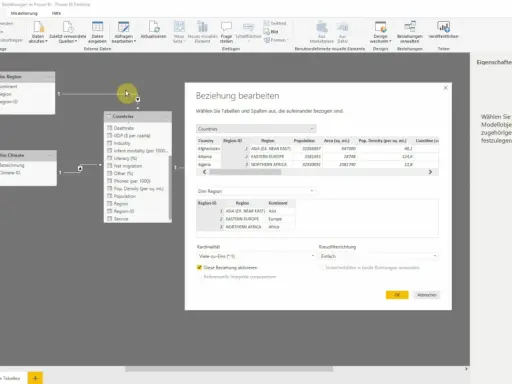The height and width of the screenshot is (384, 512).
Task: Open the Formen shapes ribbon item
Action: coord(276,40)
